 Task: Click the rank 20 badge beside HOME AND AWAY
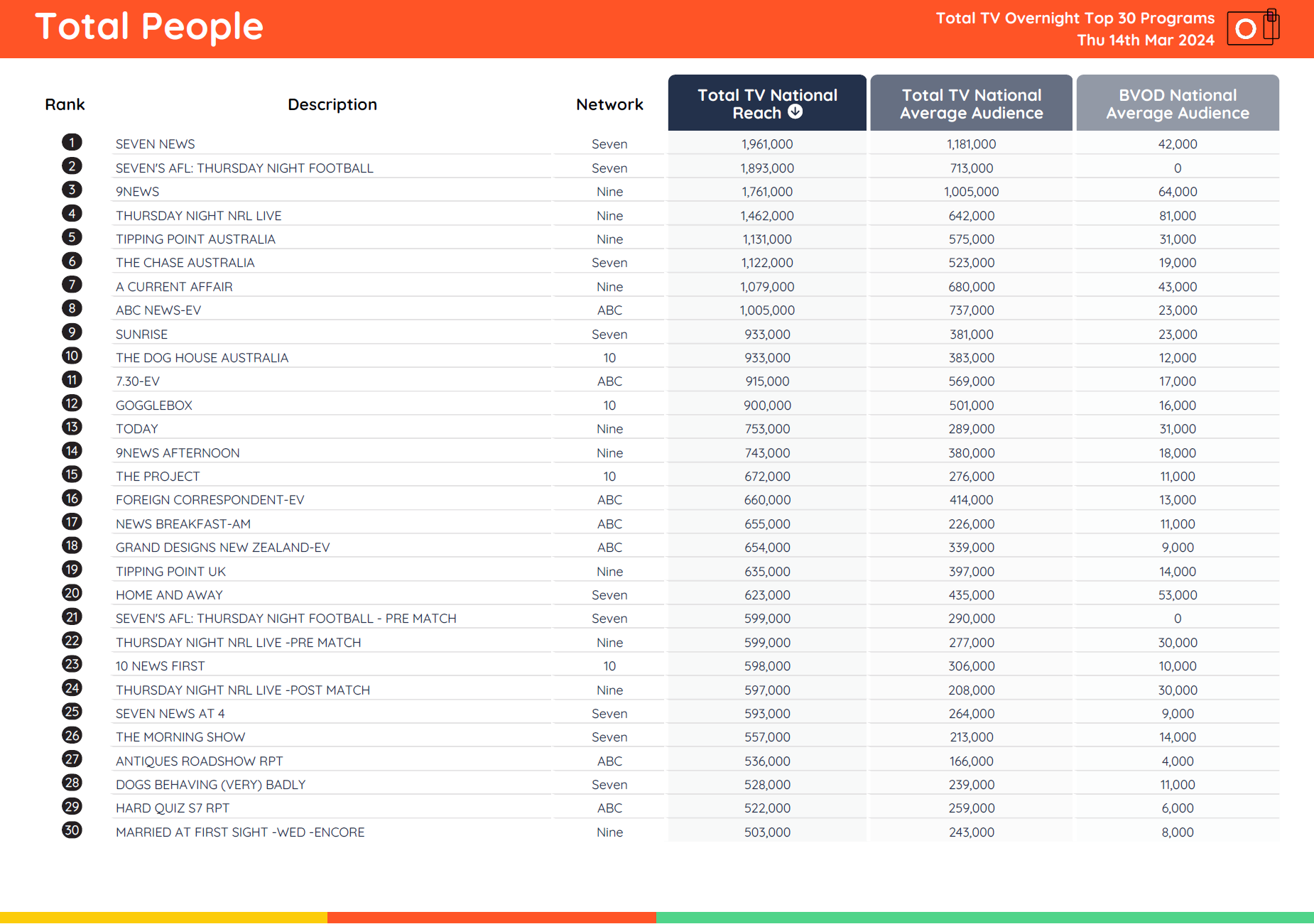(x=71, y=592)
